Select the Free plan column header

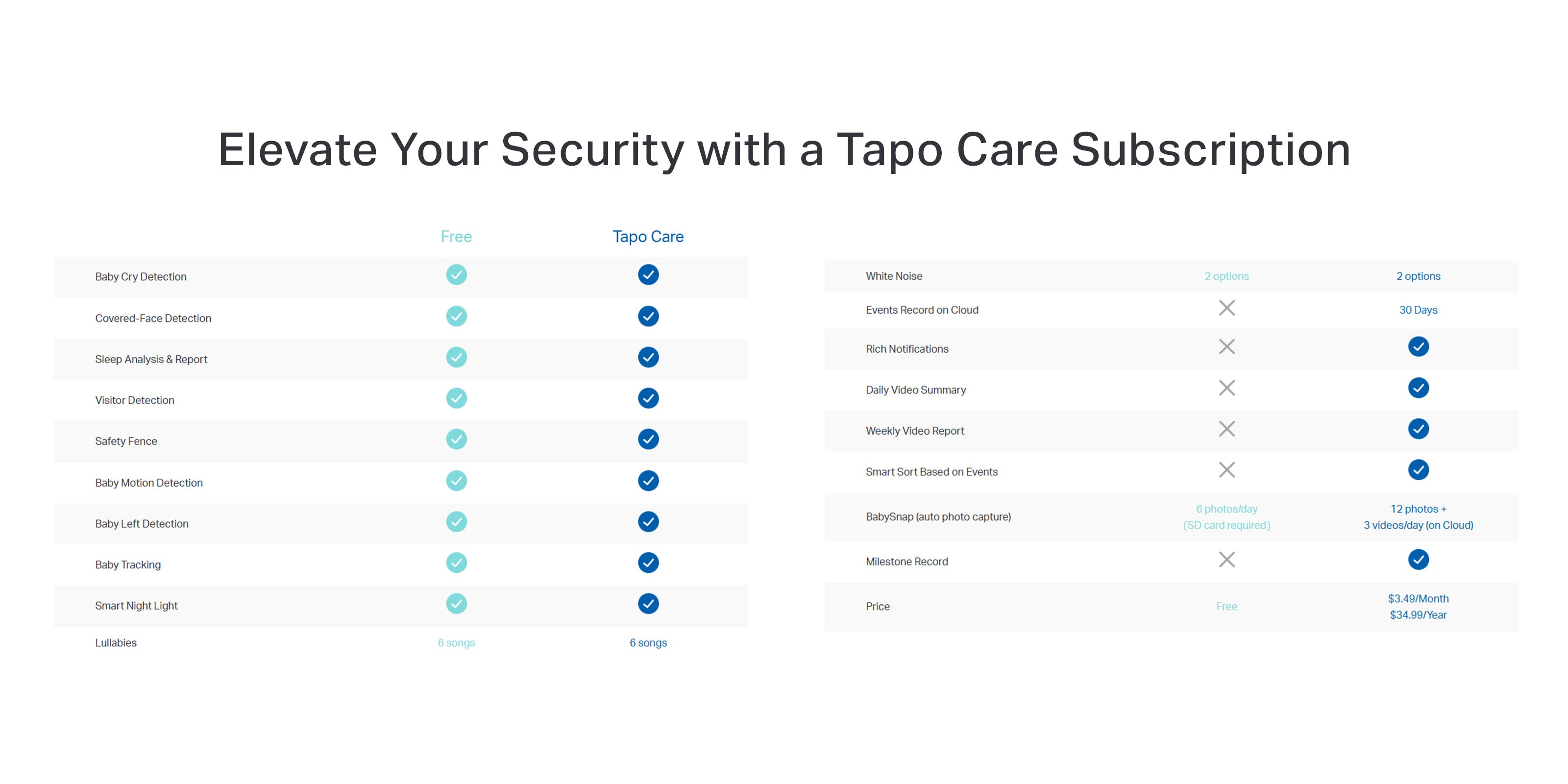point(457,236)
